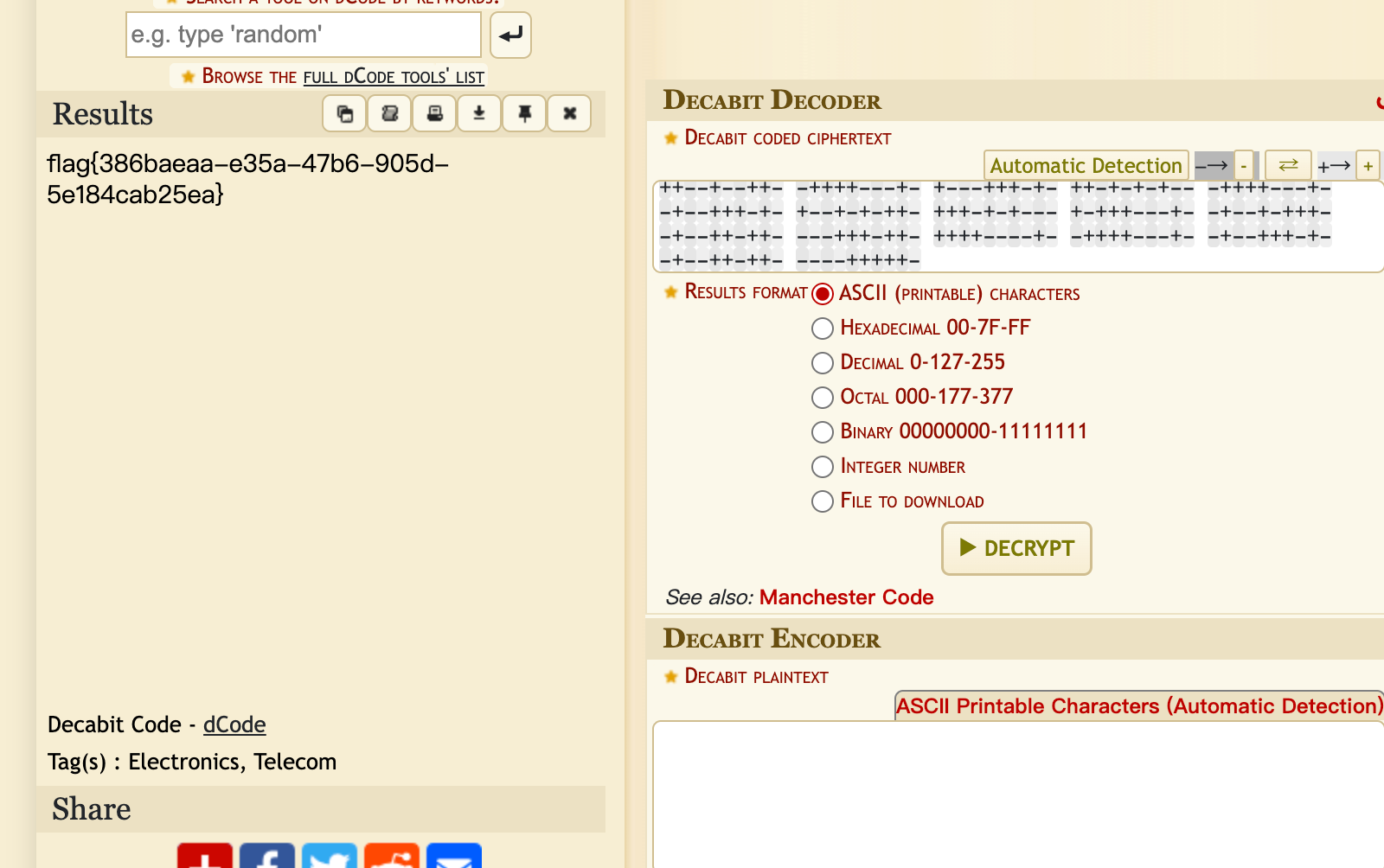Click the 'Results format' label
1384x868 pixels.
click(746, 291)
